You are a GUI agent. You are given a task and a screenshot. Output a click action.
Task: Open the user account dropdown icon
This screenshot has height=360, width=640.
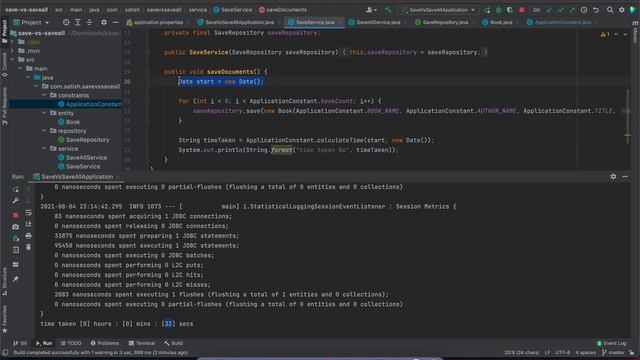pyautogui.click(x=371, y=10)
